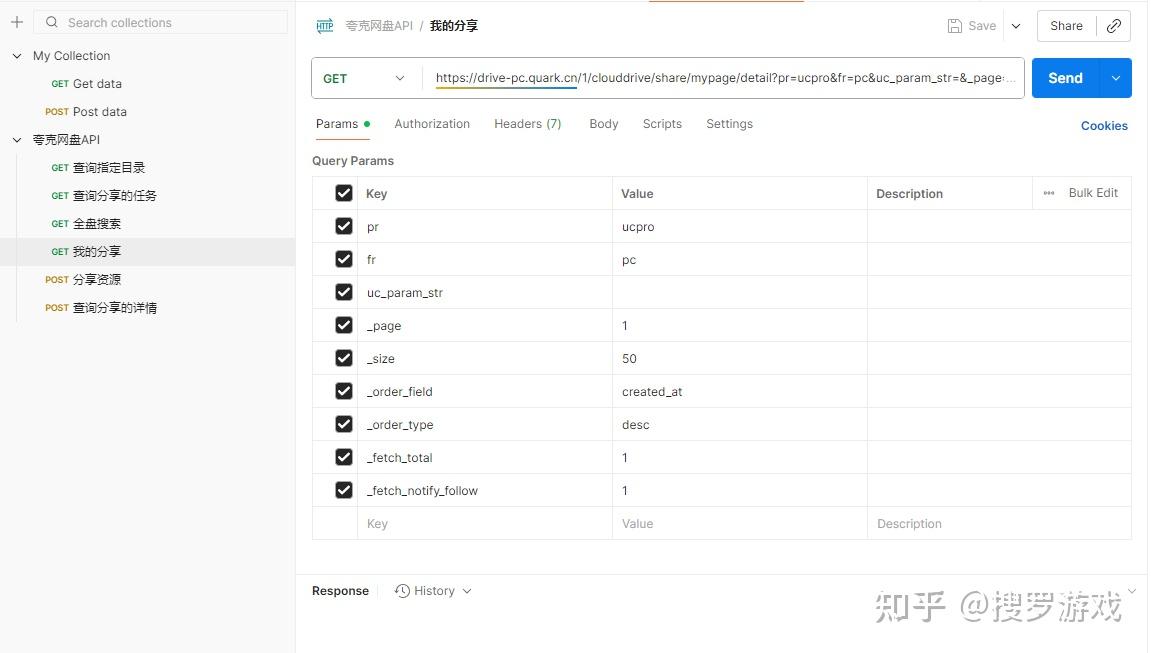The height and width of the screenshot is (653, 1151).
Task: Click the HTTP request type icon
Action: [325, 26]
